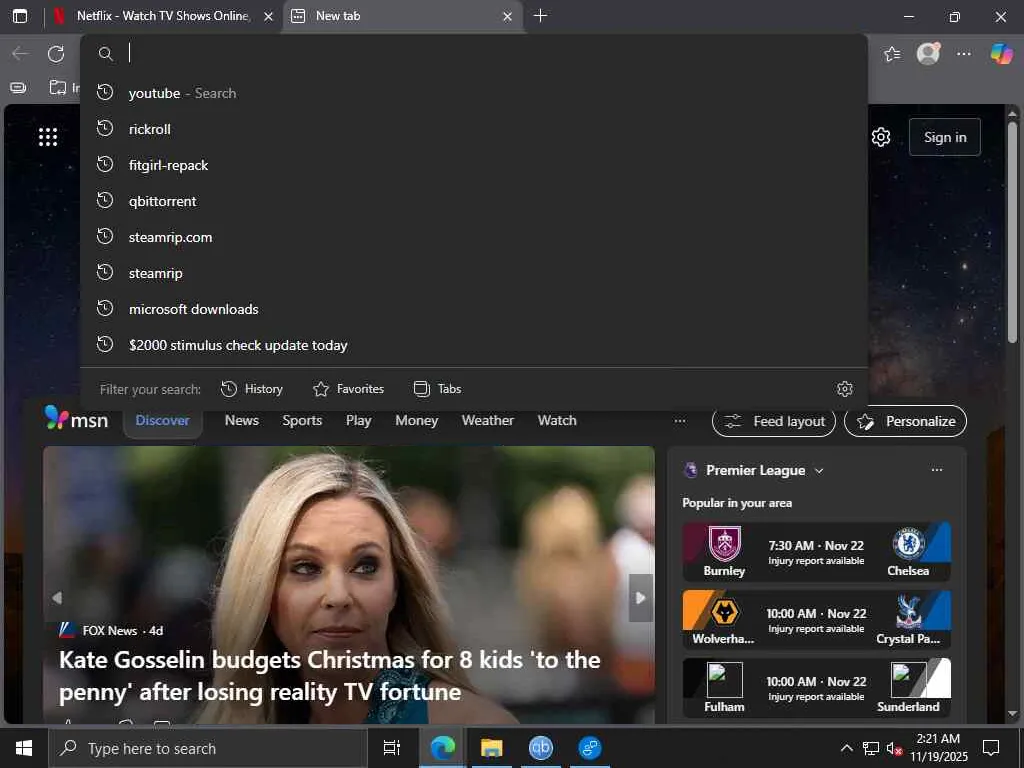
Task: Select the steamrip.com suggestion
Action: [473, 236]
